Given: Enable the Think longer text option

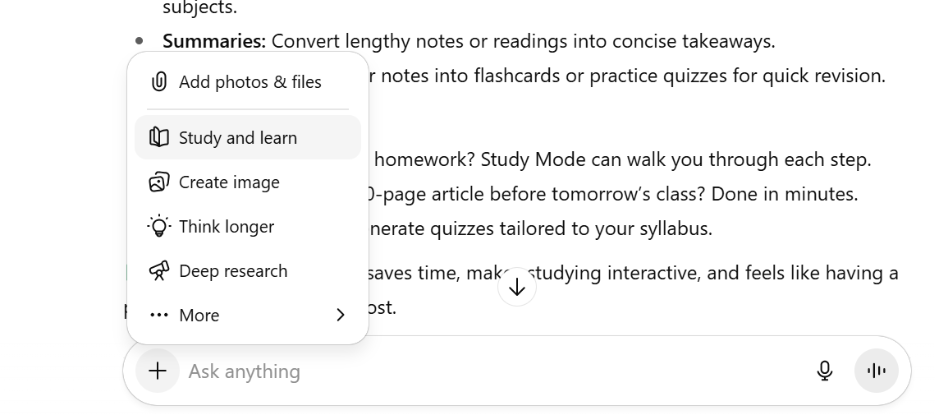Looking at the screenshot, I should pos(226,226).
